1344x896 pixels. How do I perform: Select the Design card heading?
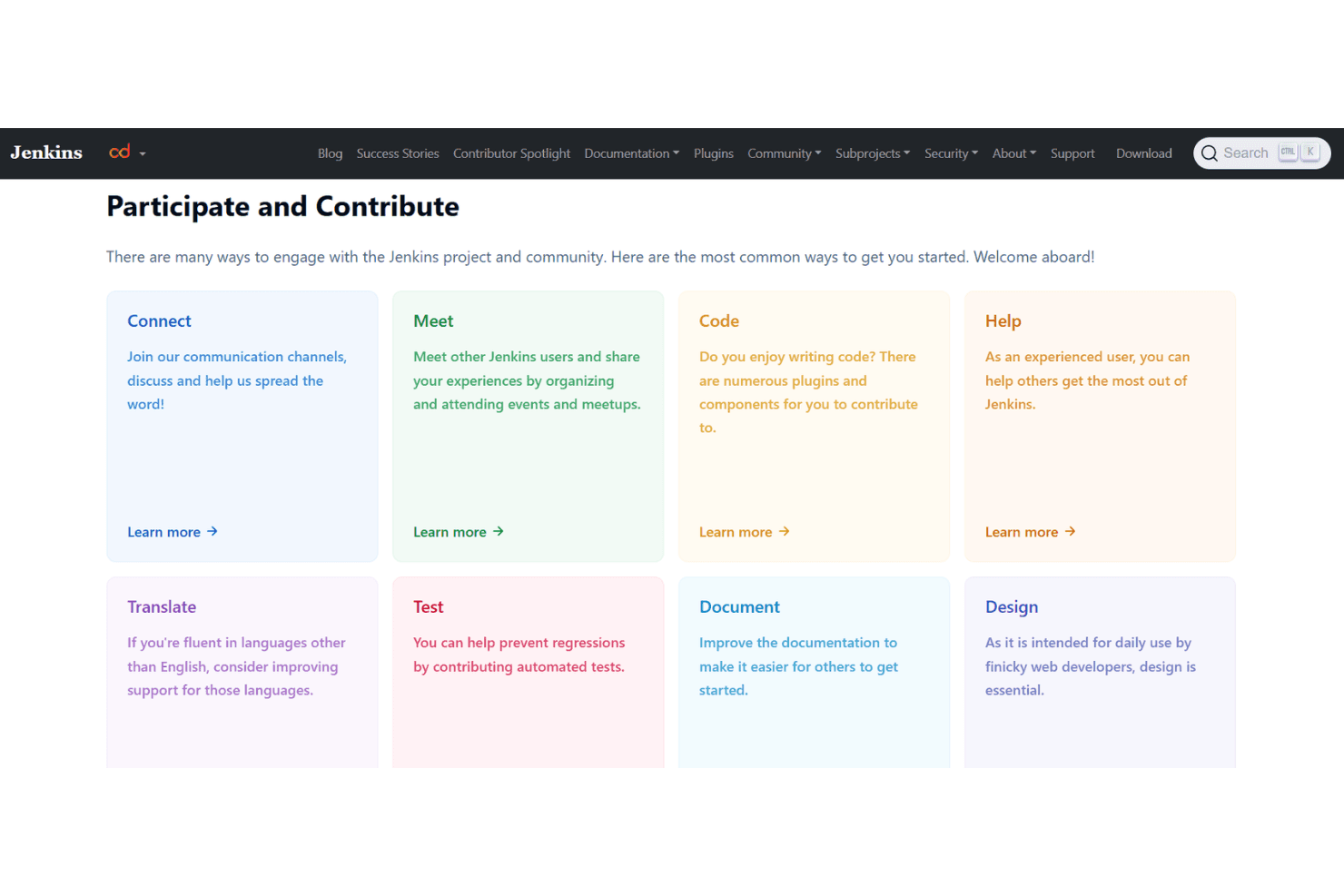click(1012, 607)
